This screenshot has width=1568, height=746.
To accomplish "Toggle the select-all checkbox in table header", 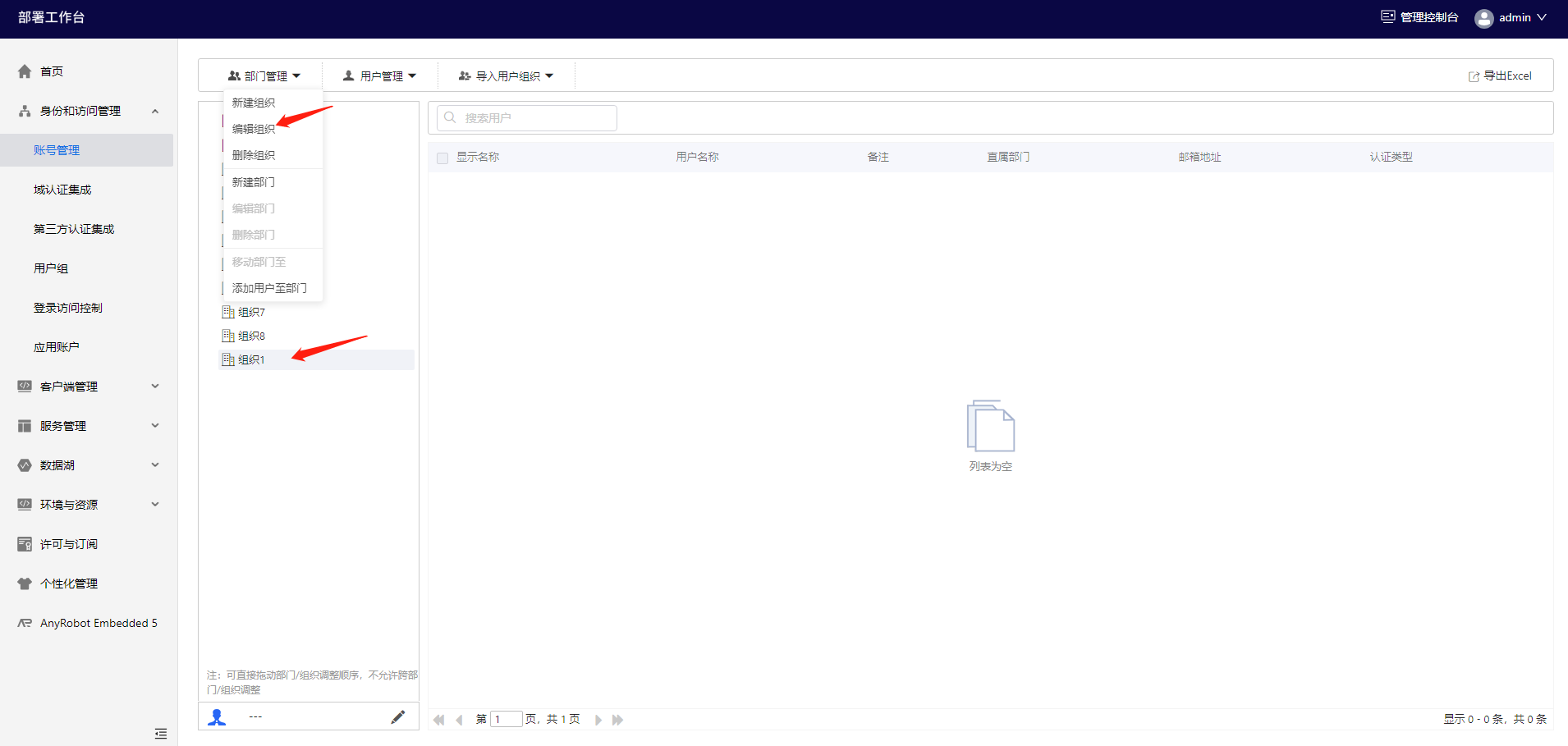I will coord(442,158).
